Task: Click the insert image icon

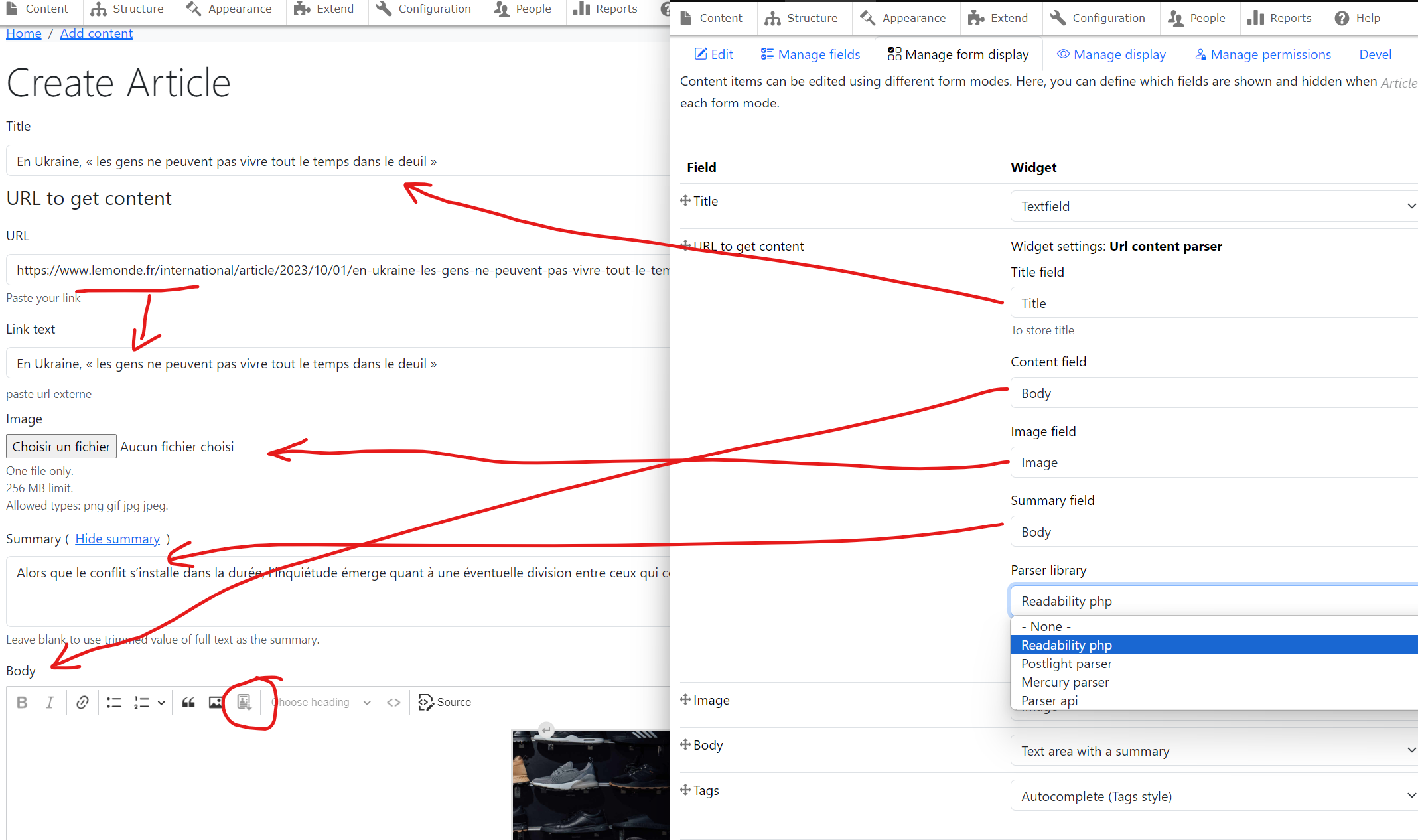Action: pos(216,702)
